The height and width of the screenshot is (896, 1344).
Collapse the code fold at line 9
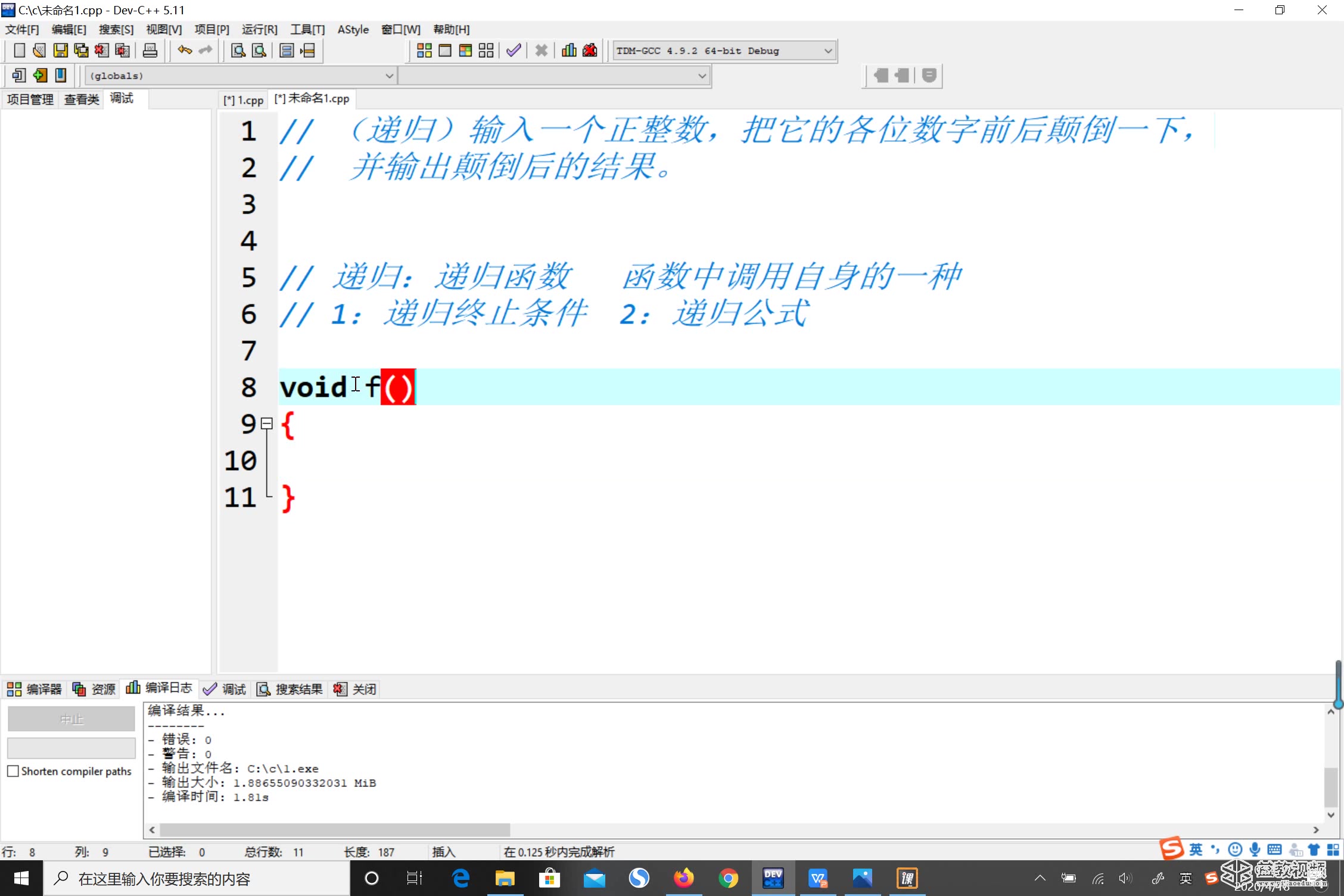tap(267, 424)
